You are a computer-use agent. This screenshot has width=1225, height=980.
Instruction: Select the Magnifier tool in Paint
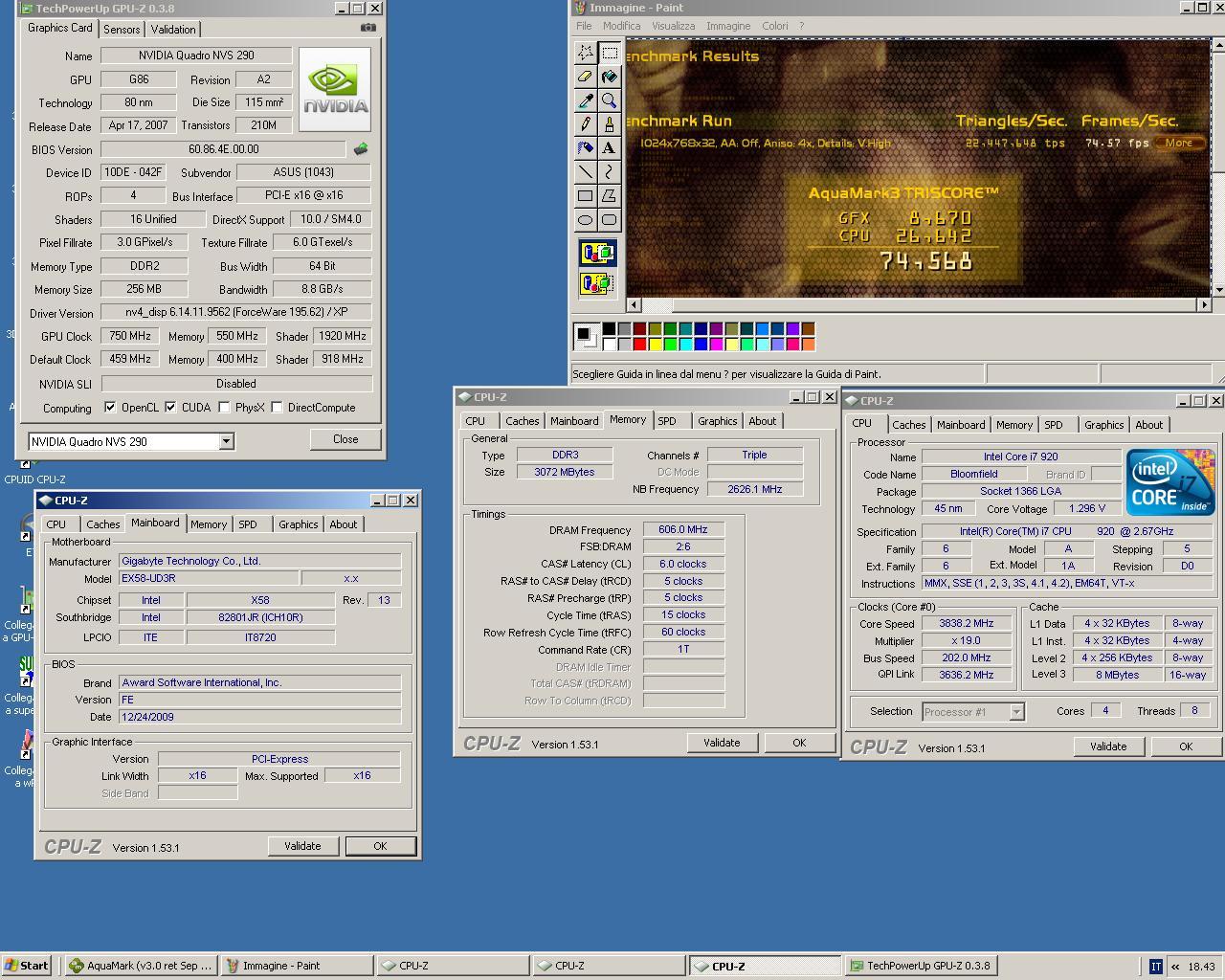(609, 100)
